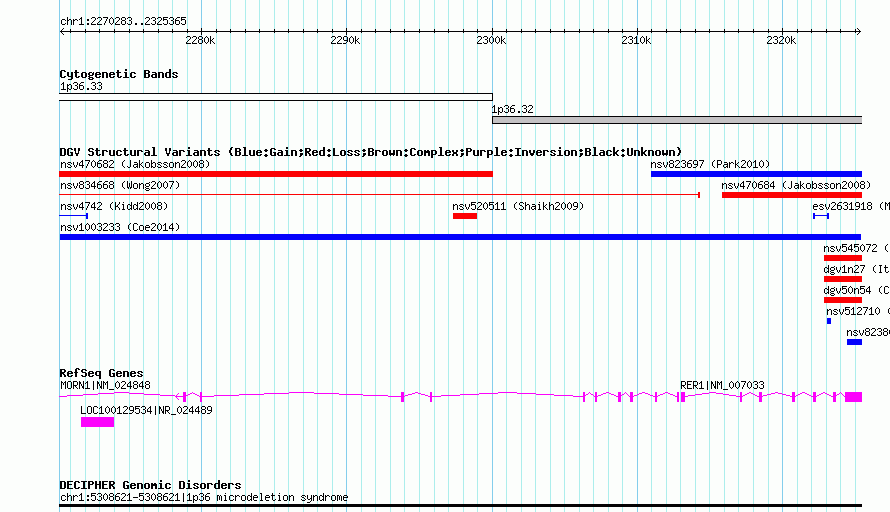Viewport: 890px width, 512px height.
Task: Click the chr1:2270283..2325365 region label
Action: (x=123, y=21)
